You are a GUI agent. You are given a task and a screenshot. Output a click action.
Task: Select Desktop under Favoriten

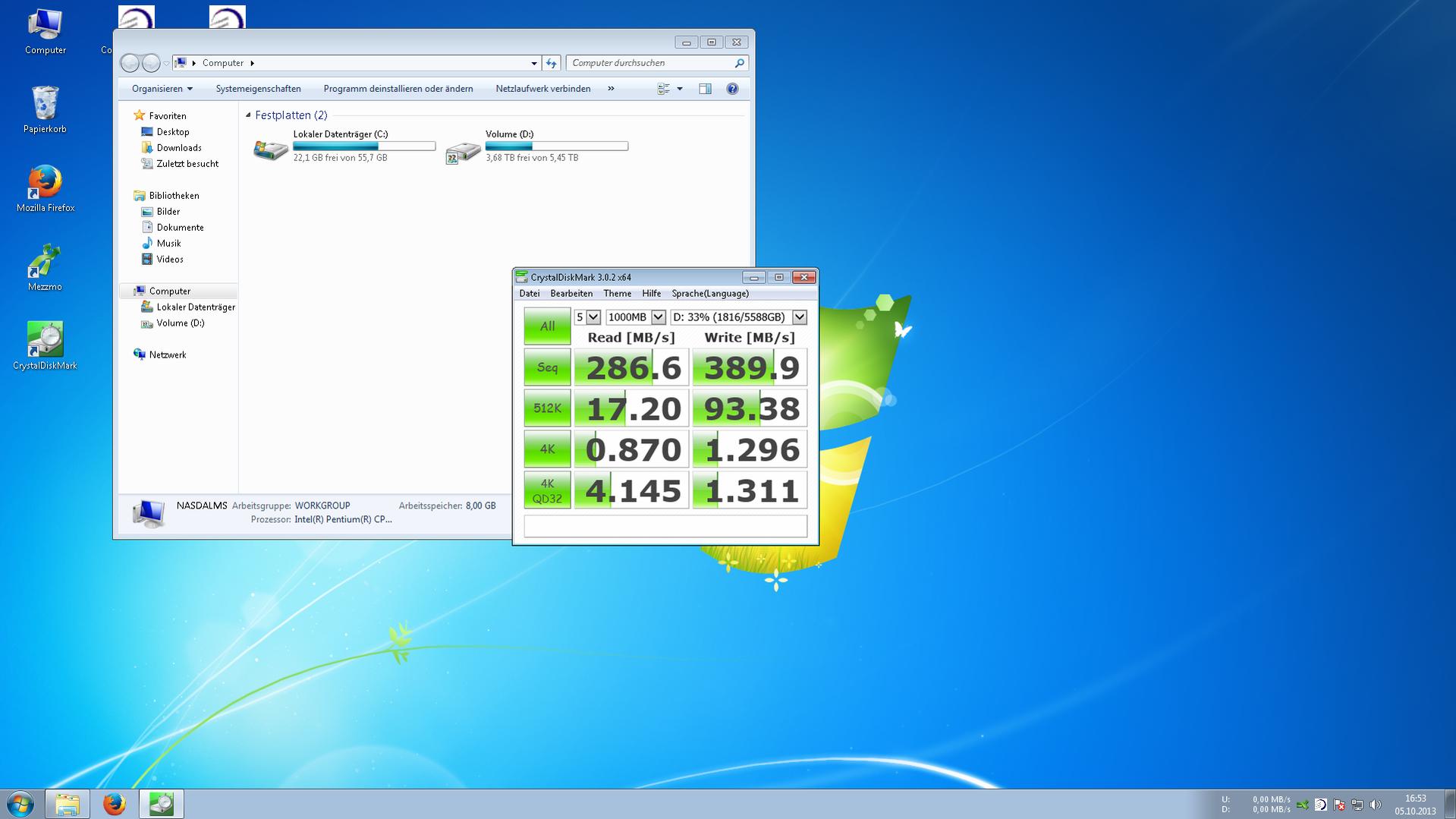173,132
